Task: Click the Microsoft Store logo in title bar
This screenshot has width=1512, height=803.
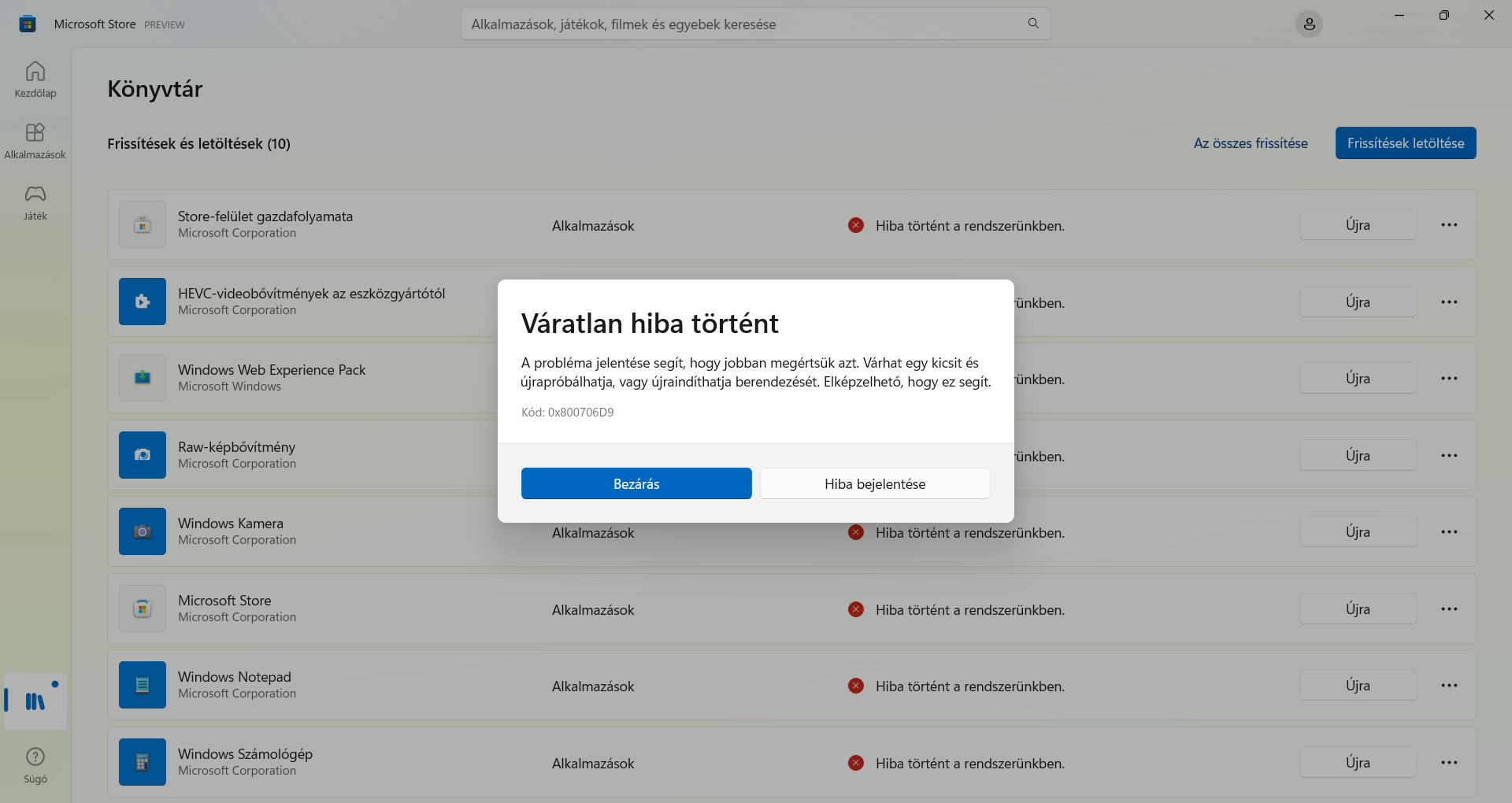Action: [28, 24]
